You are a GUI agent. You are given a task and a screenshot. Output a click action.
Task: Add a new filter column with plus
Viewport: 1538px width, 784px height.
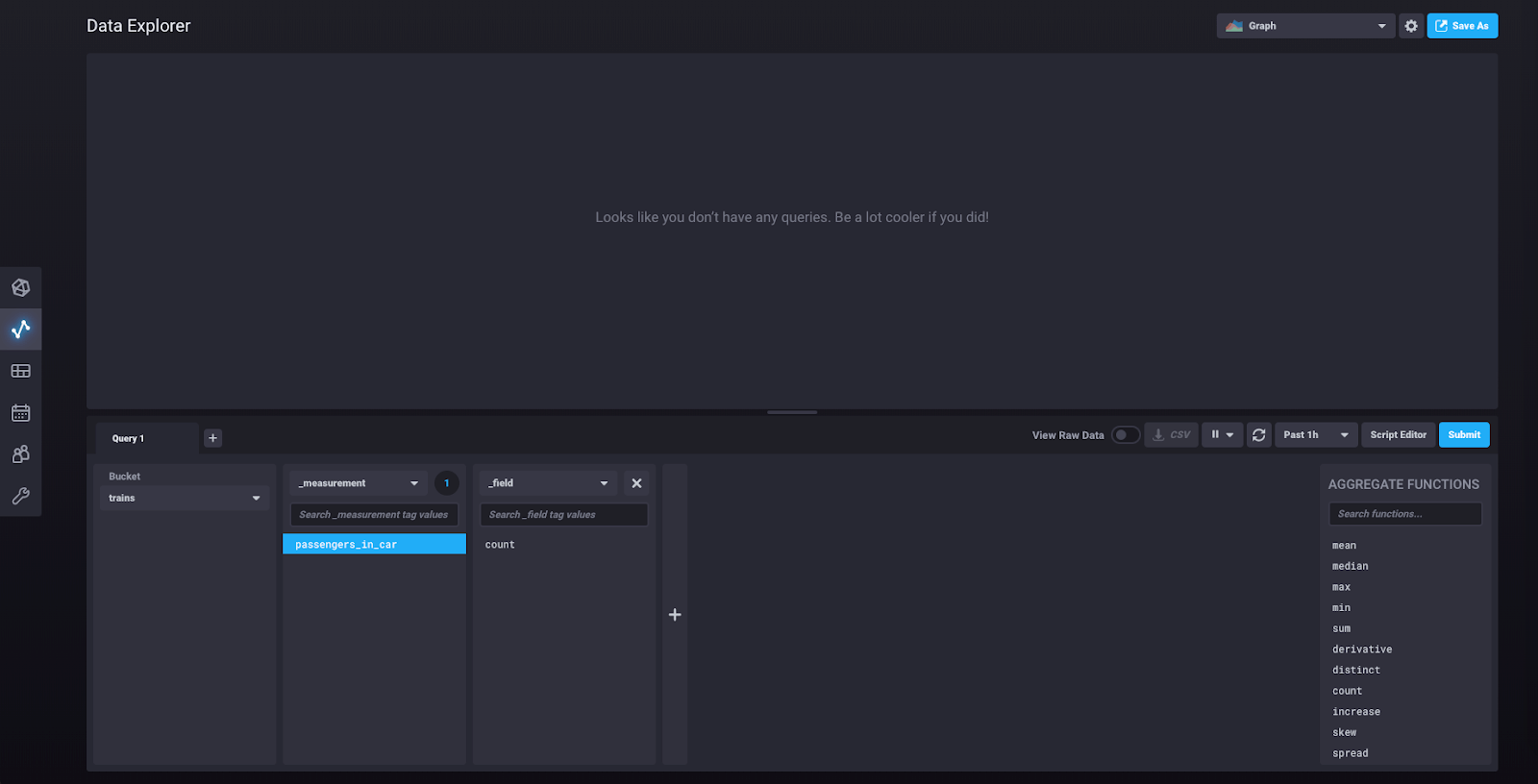(675, 615)
